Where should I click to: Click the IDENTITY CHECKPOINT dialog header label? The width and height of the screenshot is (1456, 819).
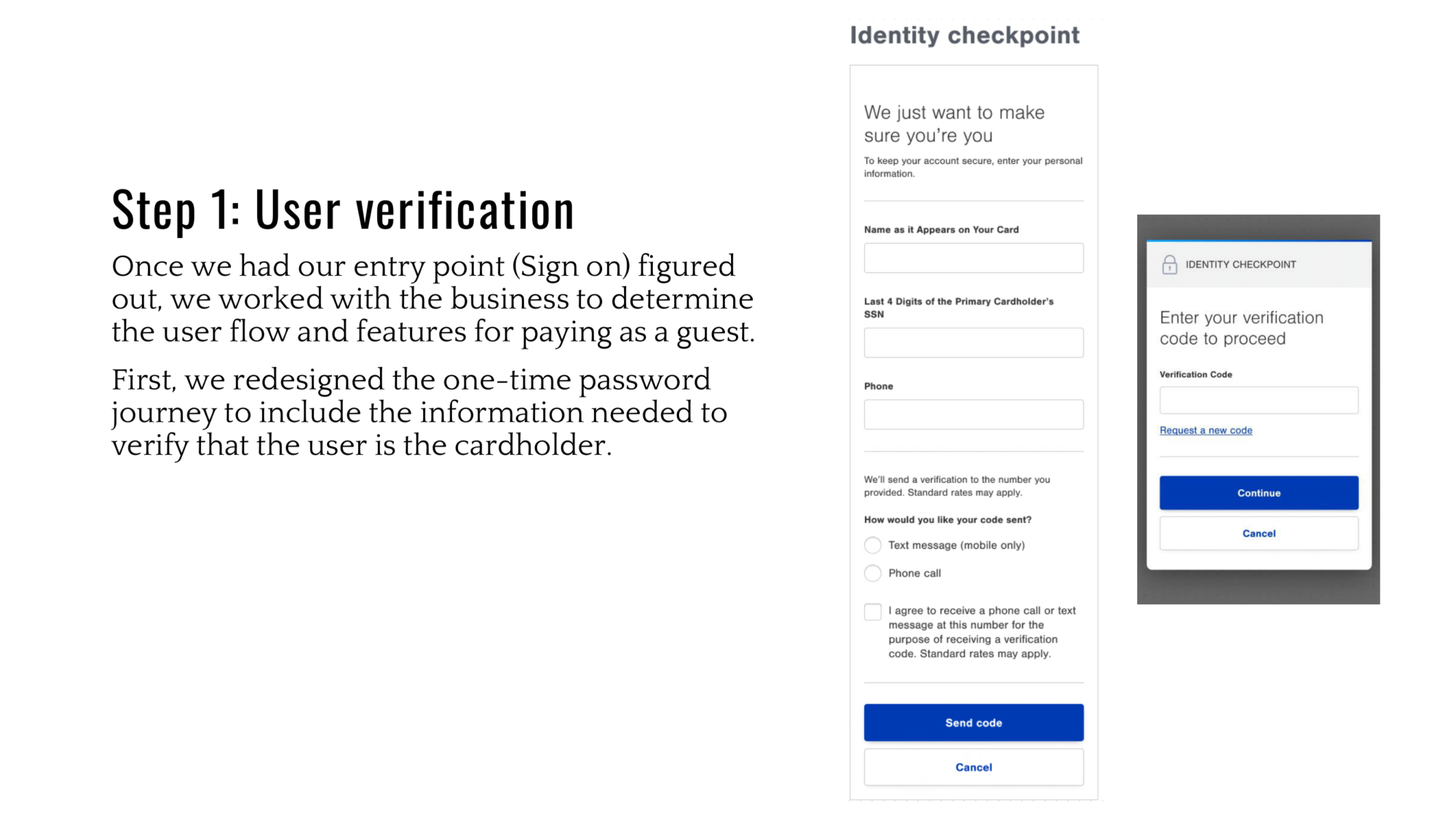point(1241,264)
